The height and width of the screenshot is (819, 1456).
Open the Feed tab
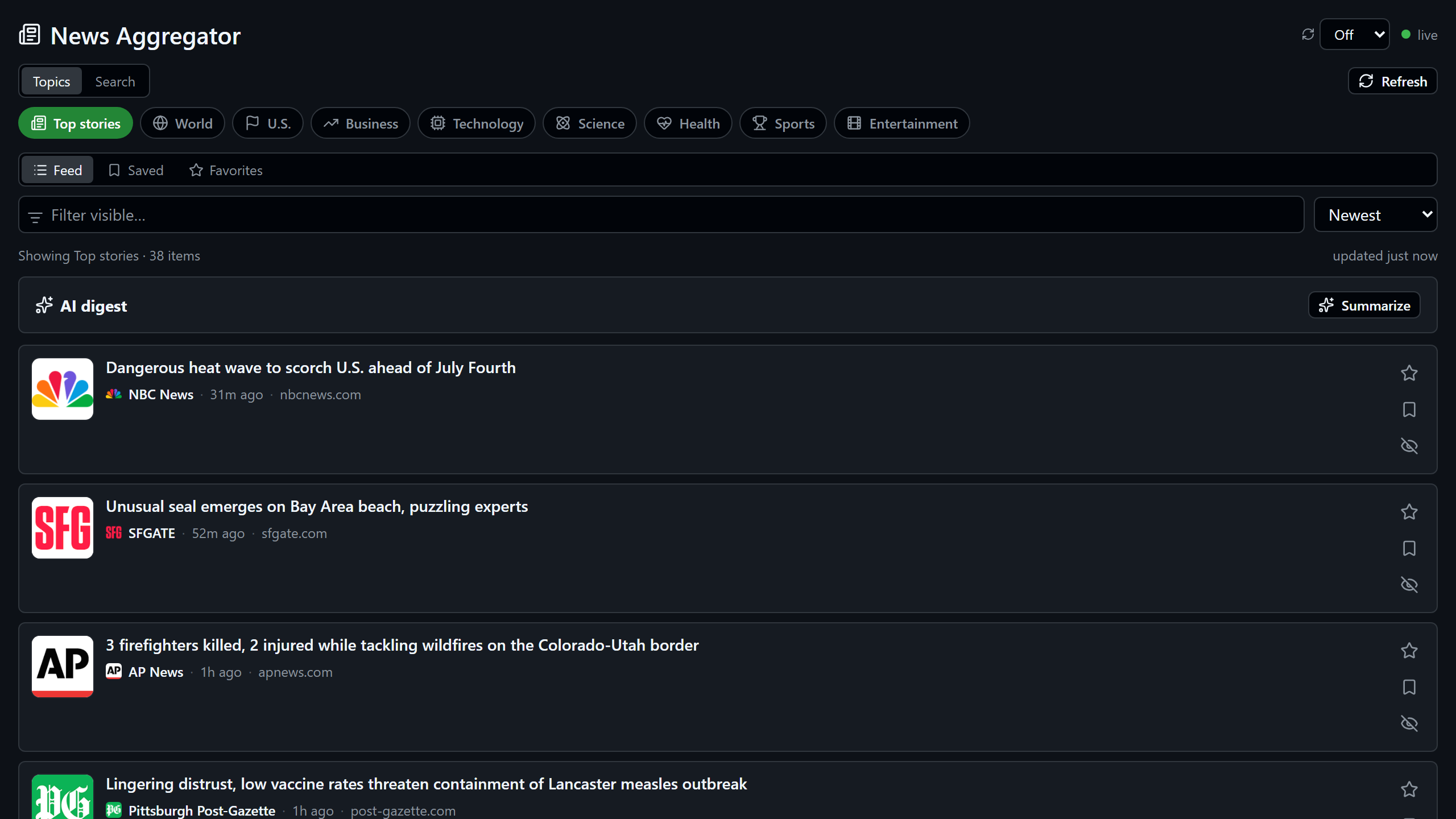[x=57, y=170]
